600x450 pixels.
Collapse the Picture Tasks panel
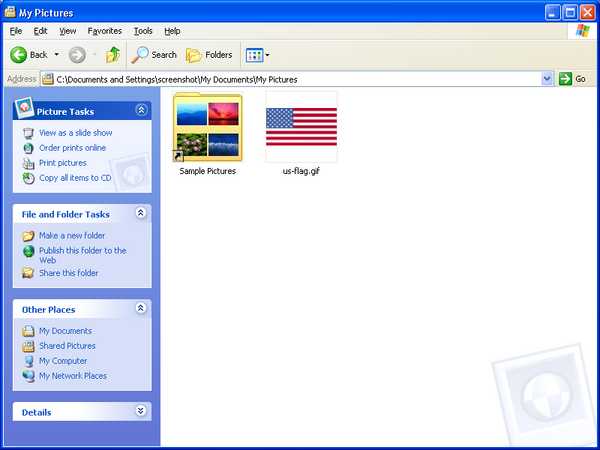point(141,110)
